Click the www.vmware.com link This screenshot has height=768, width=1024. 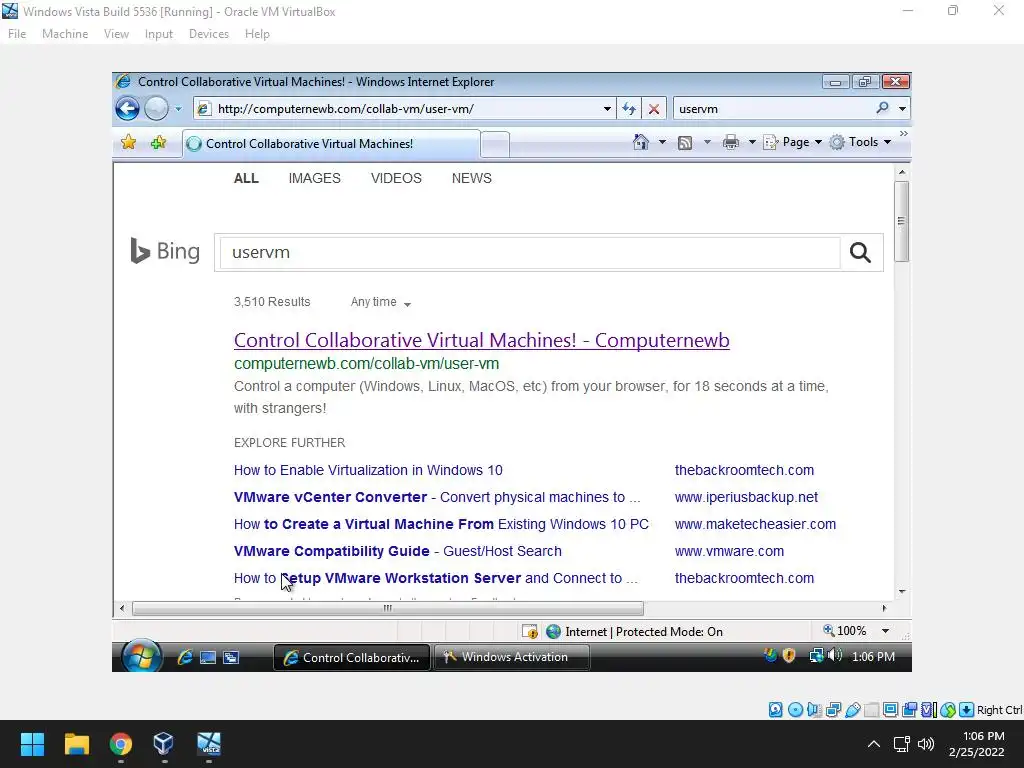coord(729,551)
